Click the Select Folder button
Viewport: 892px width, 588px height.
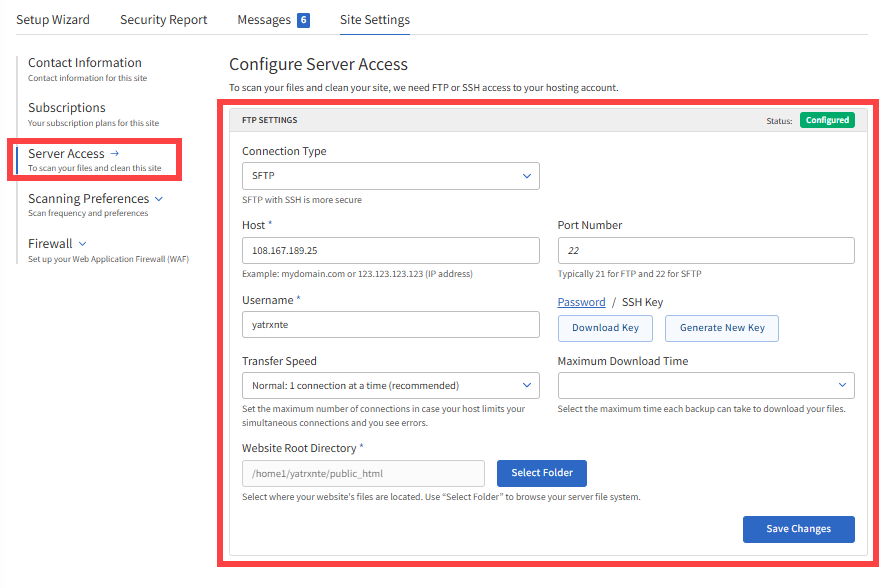click(x=541, y=473)
